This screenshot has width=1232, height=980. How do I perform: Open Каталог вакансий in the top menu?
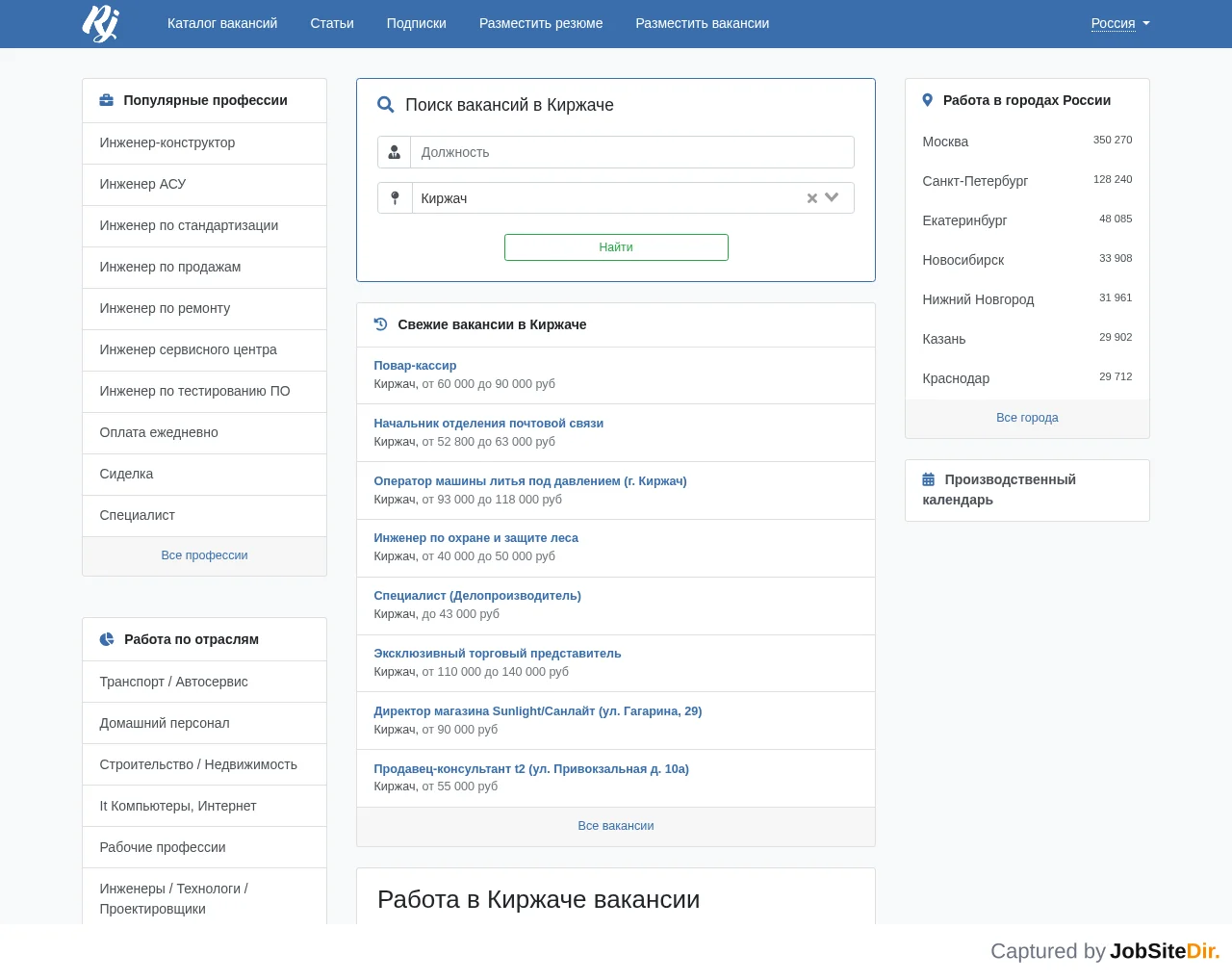point(222,23)
